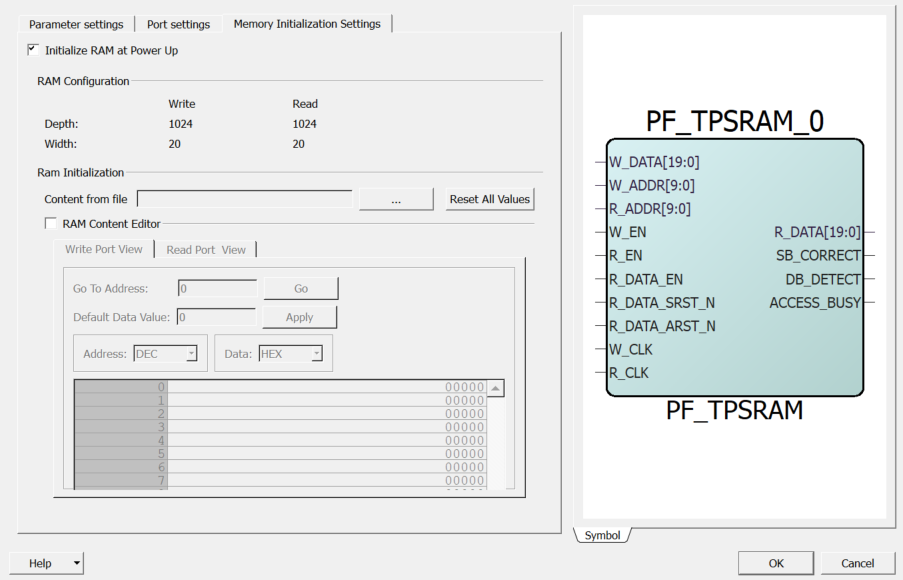Uncheck Initialize RAM at Power Up
The width and height of the screenshot is (903, 580).
(x=33, y=50)
